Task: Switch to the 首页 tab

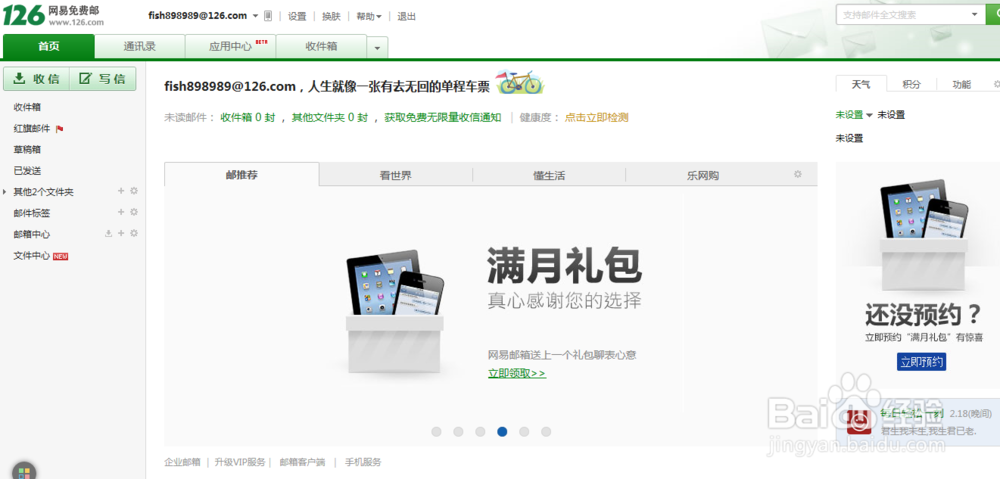Action: 48,47
